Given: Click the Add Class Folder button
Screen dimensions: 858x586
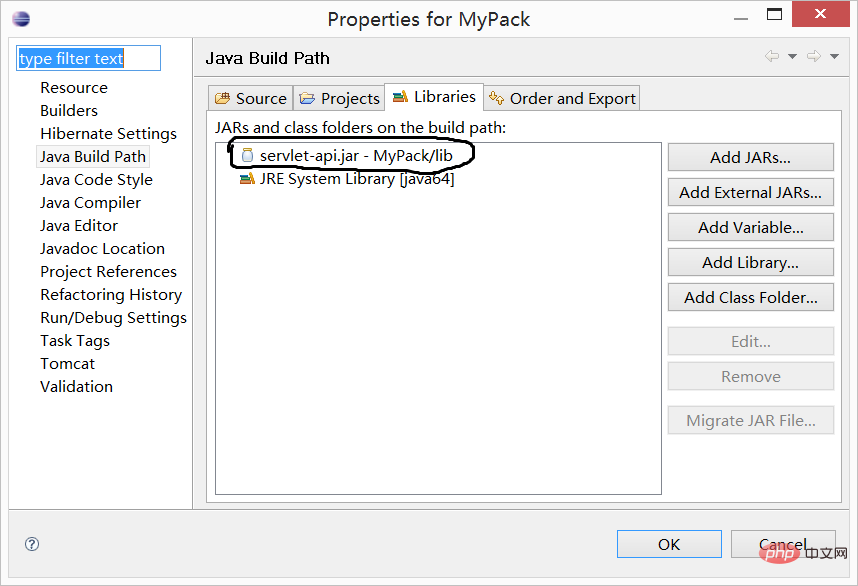Looking at the screenshot, I should point(750,297).
